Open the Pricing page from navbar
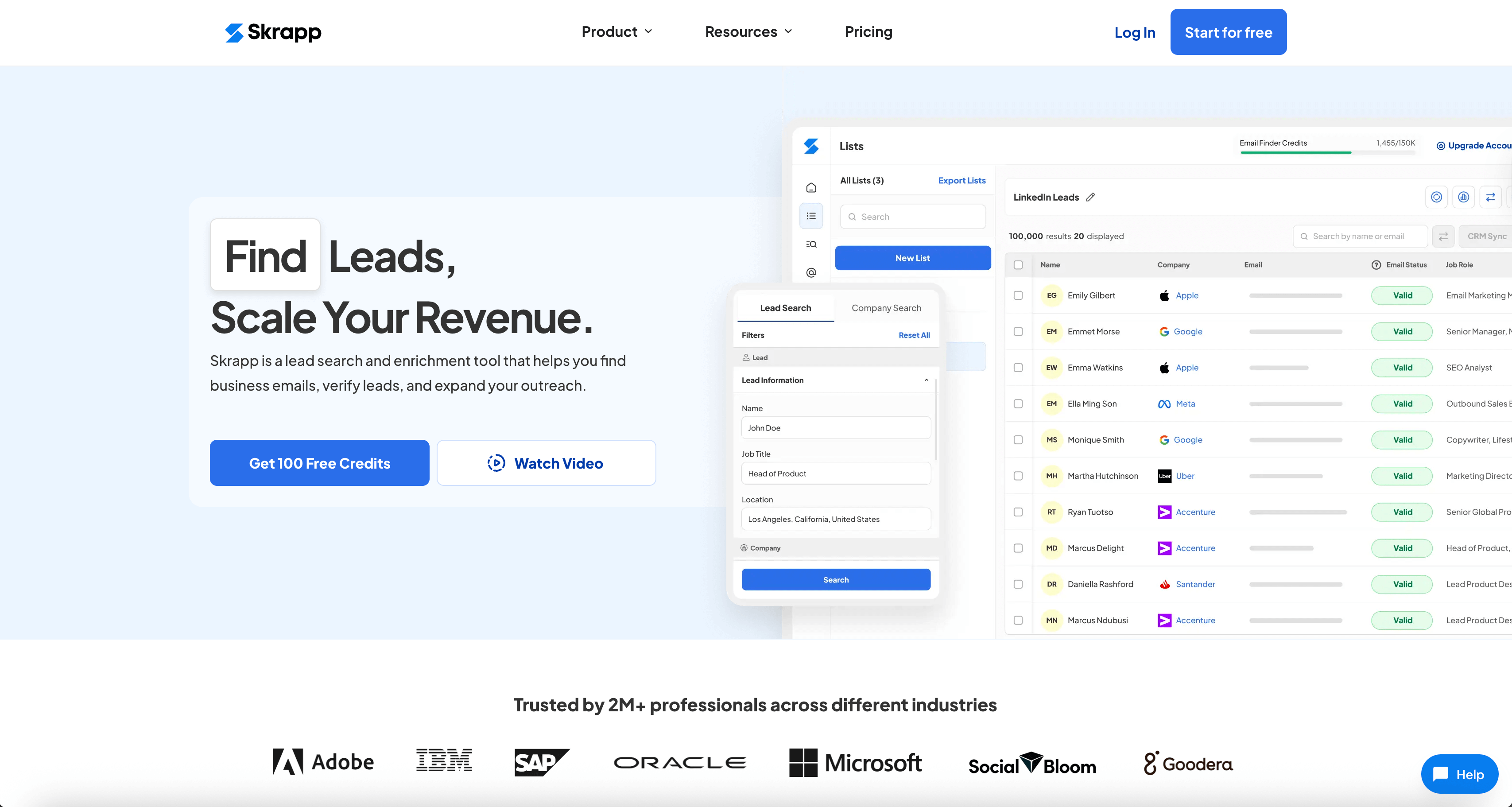 tap(868, 32)
